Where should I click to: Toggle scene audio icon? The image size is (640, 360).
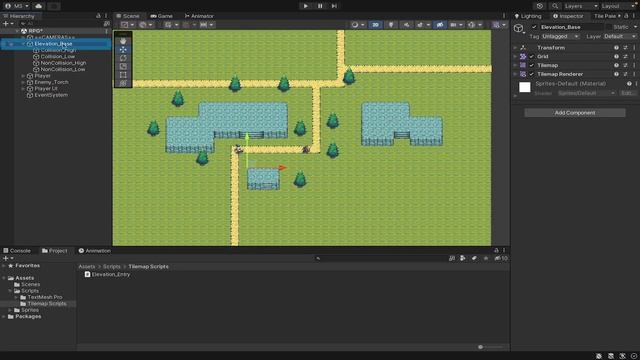[407, 25]
